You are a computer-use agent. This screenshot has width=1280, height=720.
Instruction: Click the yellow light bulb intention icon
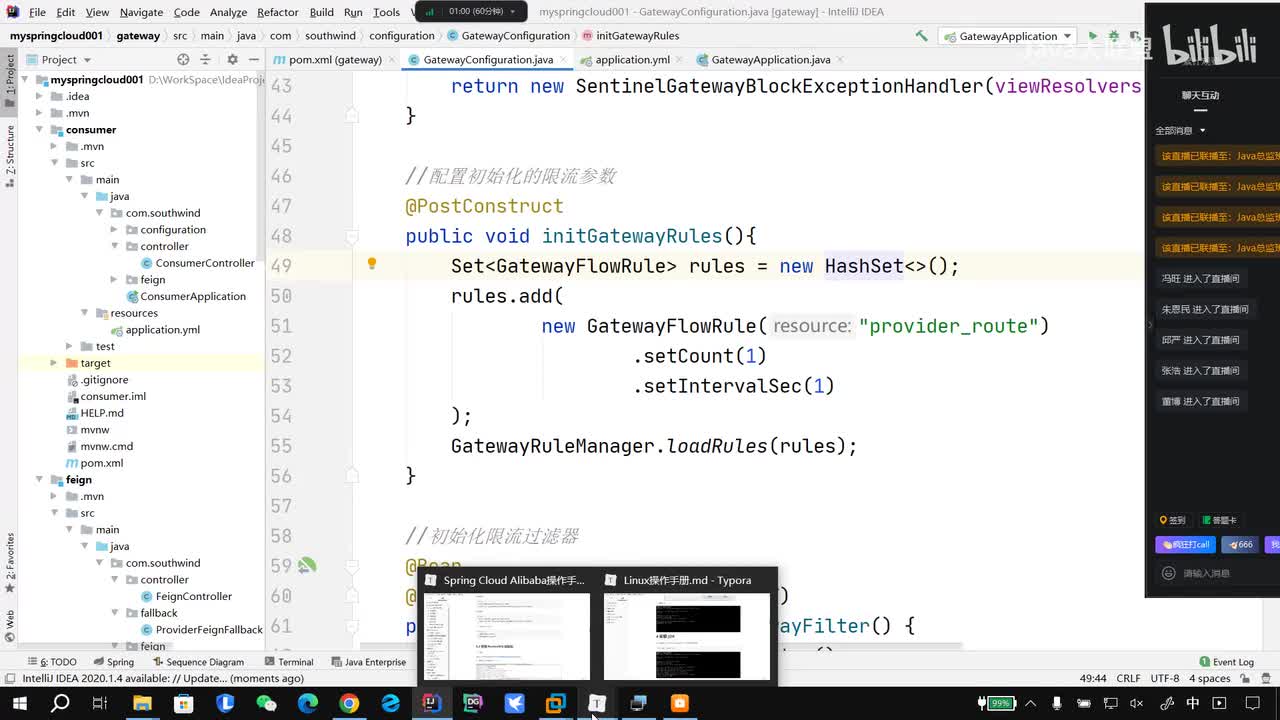tap(372, 265)
